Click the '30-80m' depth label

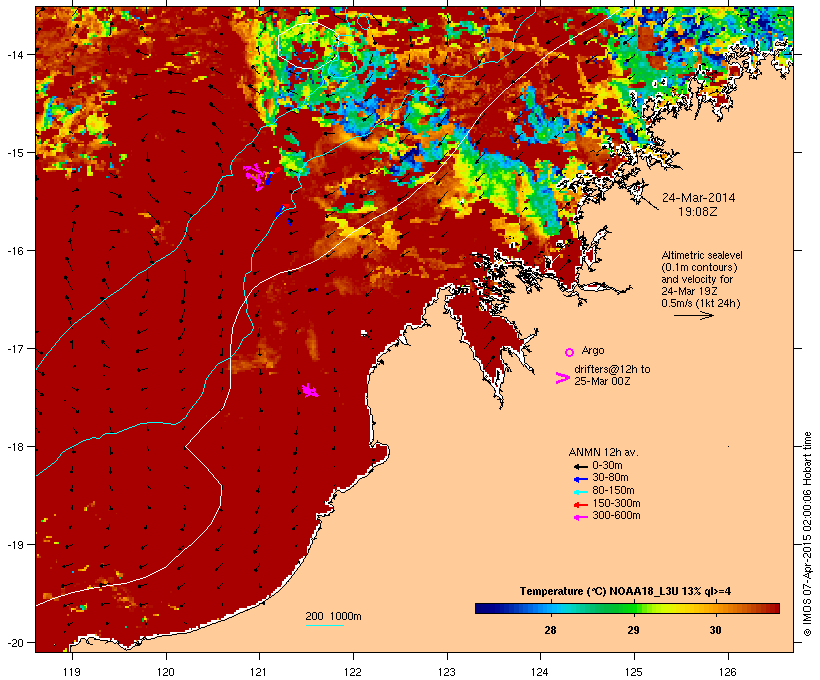pyautogui.click(x=610, y=478)
